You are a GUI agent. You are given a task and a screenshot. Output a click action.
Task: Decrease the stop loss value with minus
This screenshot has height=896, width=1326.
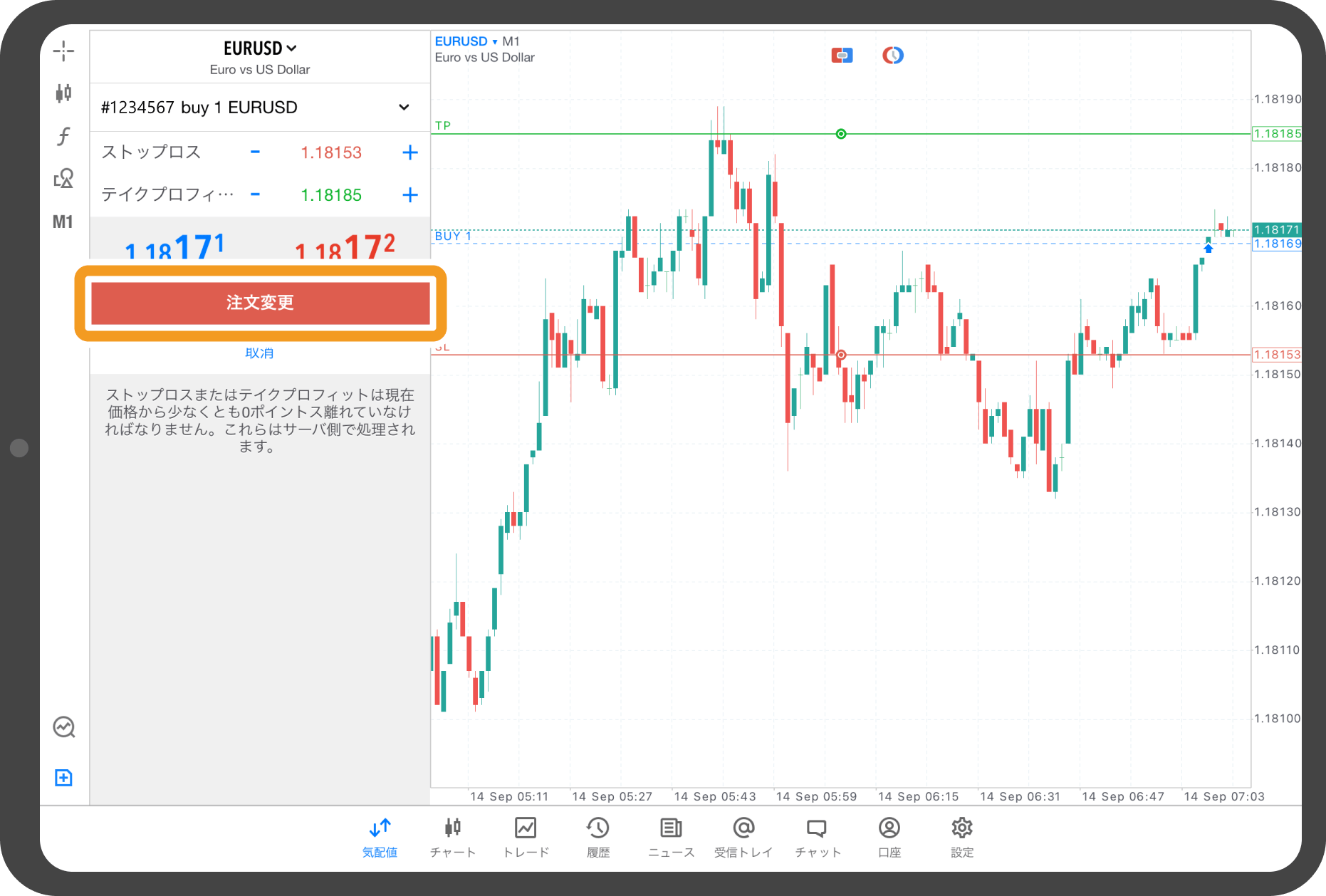coord(255,152)
